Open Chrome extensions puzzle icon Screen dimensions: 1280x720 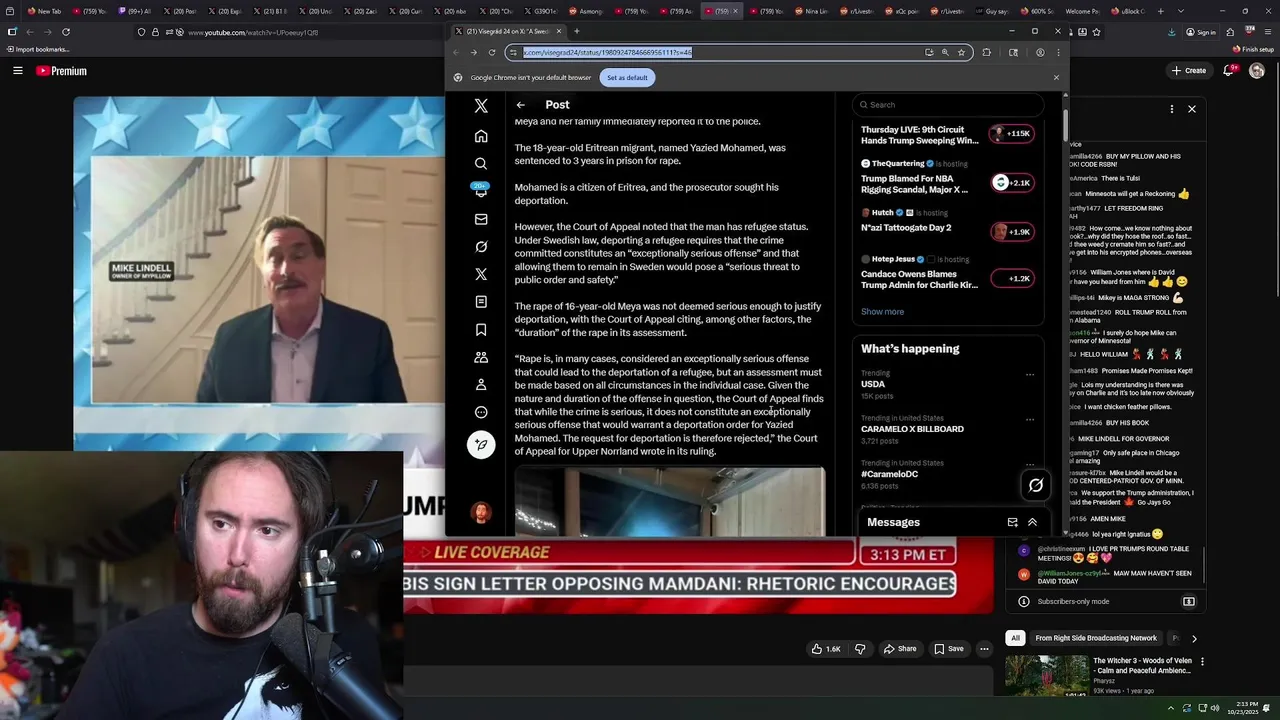pyautogui.click(x=986, y=52)
